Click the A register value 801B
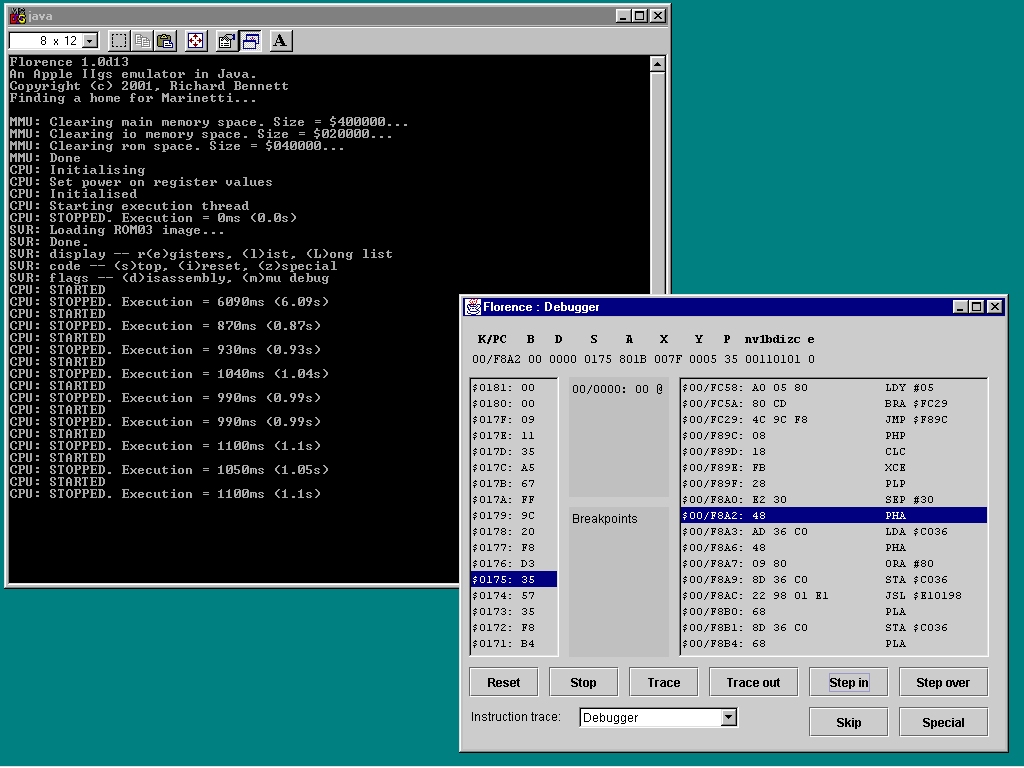Viewport: 1024px width, 768px height. (632, 359)
